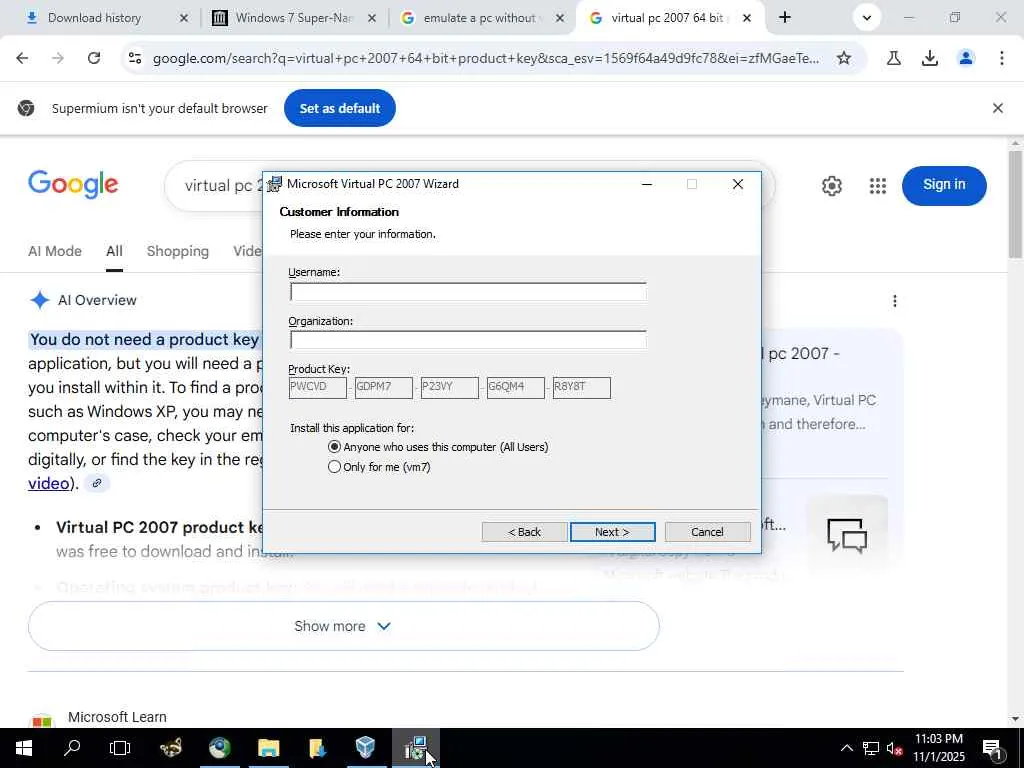Open AI Overview three-dot options

pos(894,300)
